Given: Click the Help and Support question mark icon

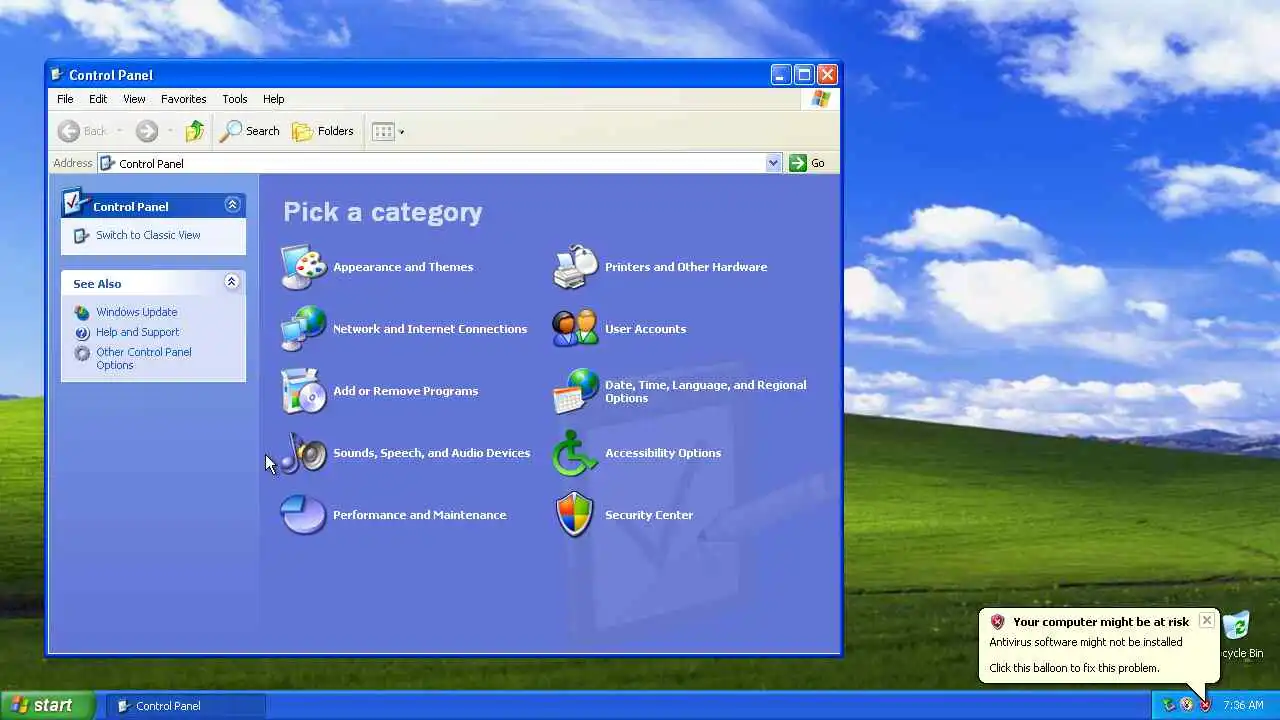Looking at the screenshot, I should point(82,332).
